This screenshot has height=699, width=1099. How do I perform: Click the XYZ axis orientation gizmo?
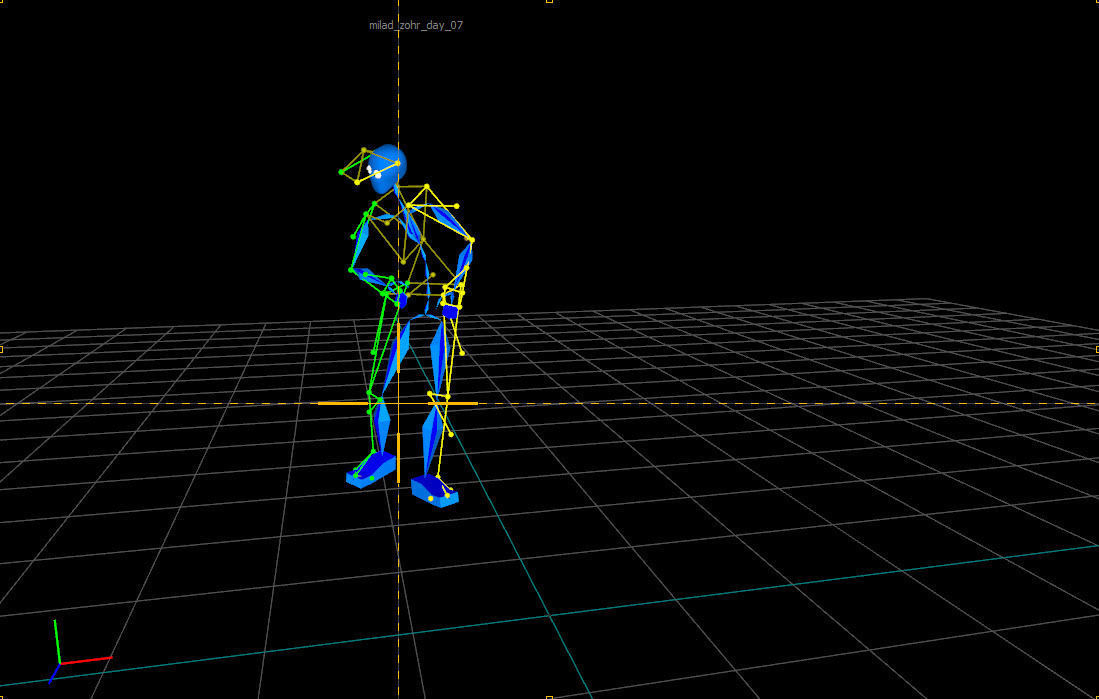click(x=80, y=651)
